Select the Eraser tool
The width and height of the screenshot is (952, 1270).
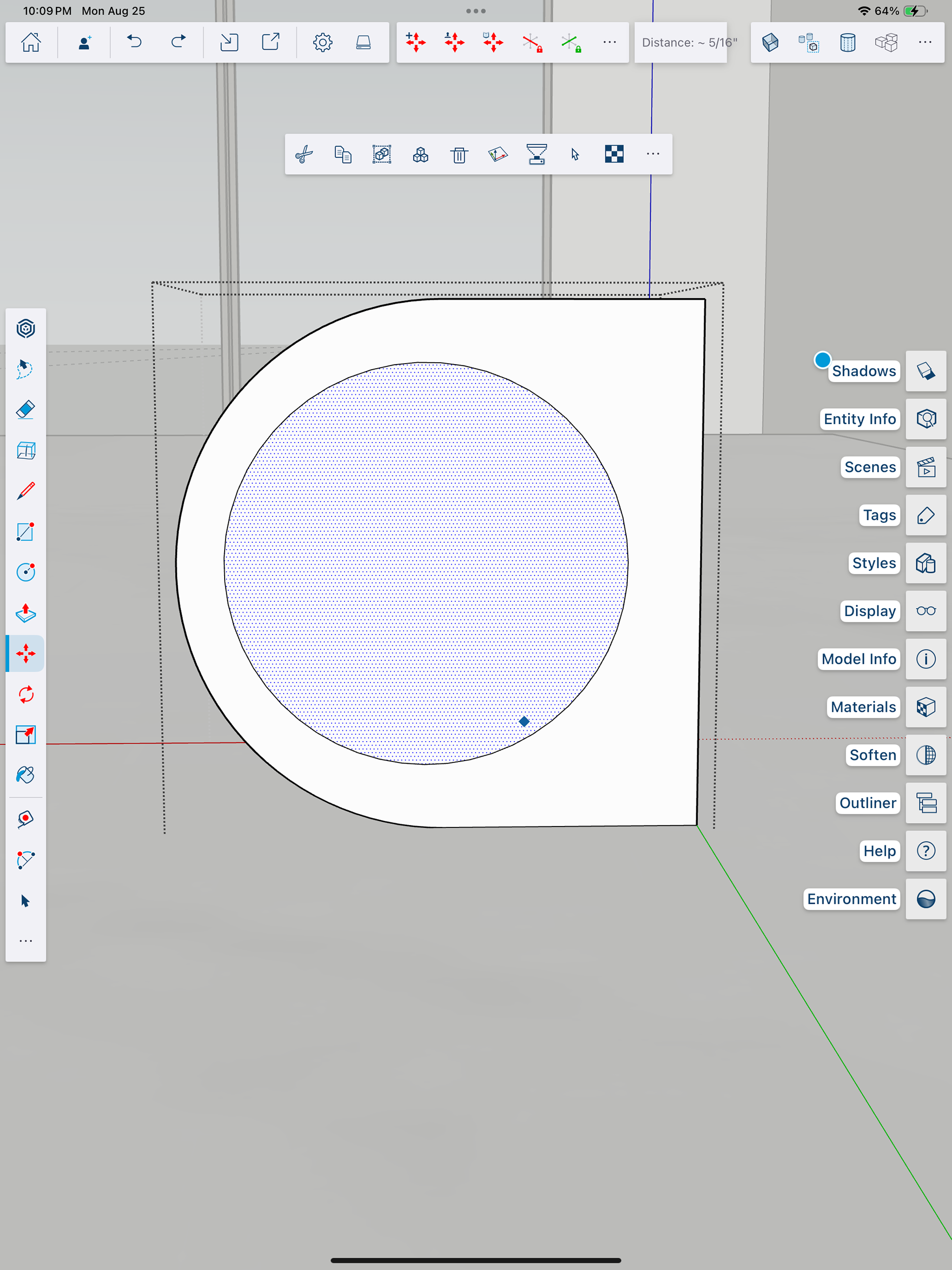point(26,410)
